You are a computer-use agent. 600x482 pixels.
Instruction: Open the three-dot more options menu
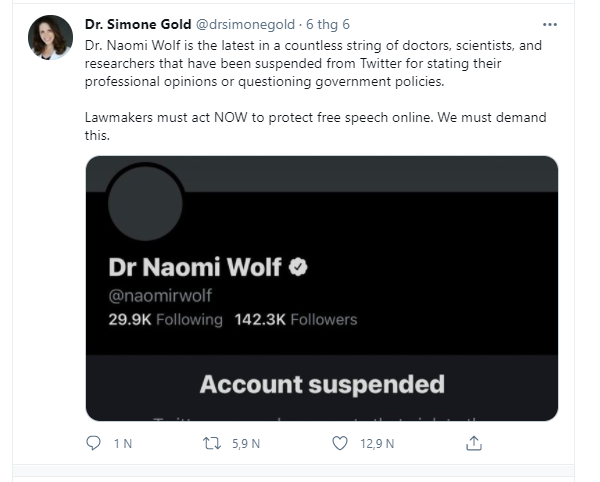(x=549, y=22)
